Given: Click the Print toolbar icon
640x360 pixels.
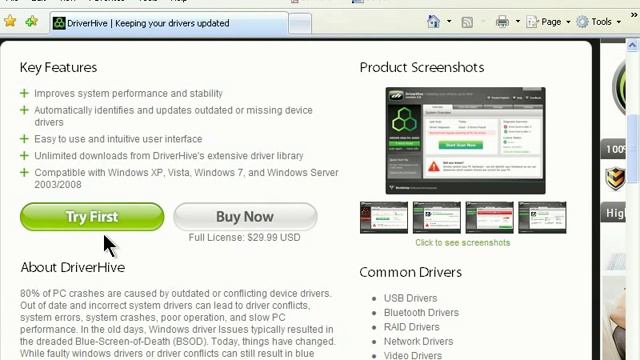Looking at the screenshot, I should (502, 21).
